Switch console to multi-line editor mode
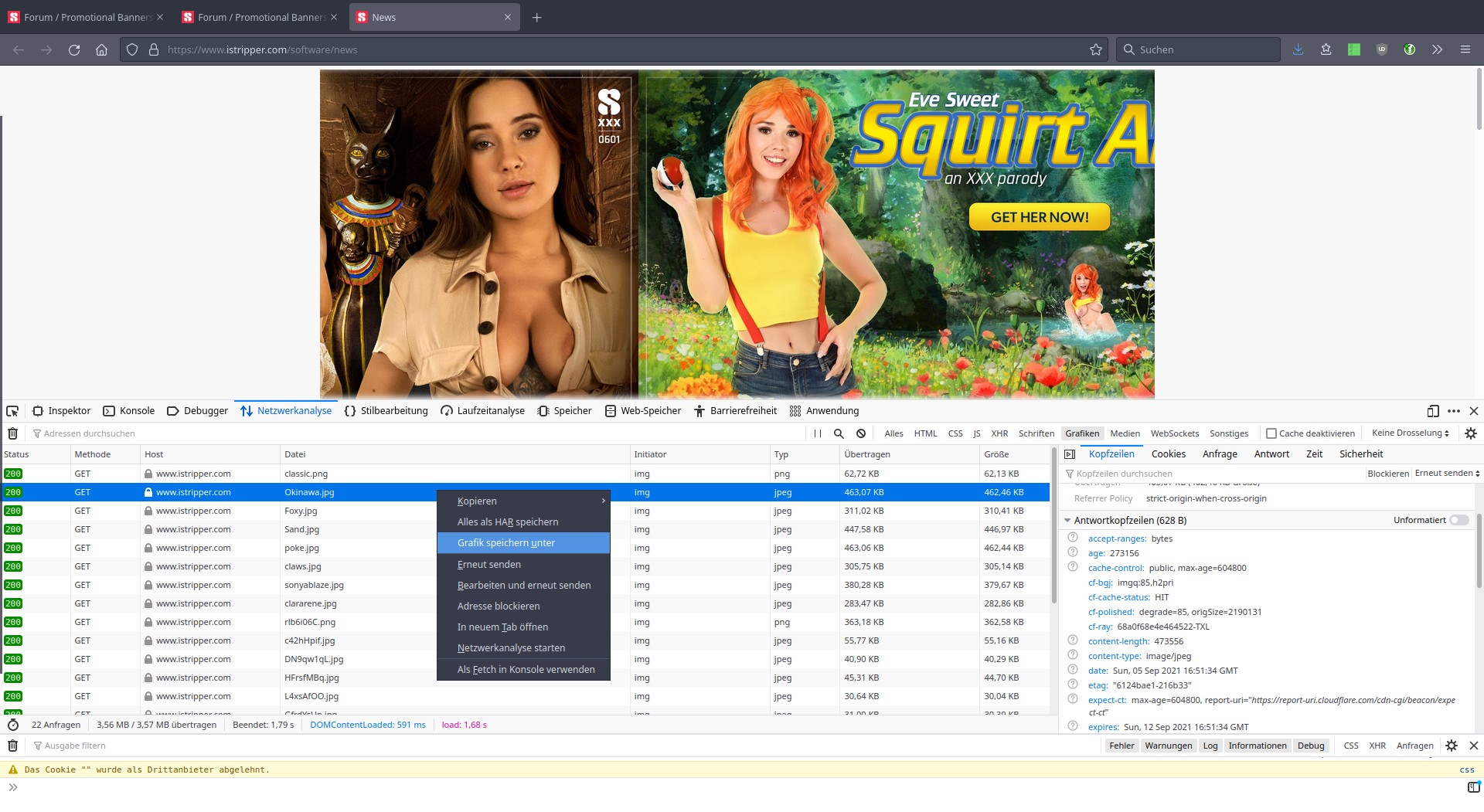The image size is (1484, 812). point(1473,787)
